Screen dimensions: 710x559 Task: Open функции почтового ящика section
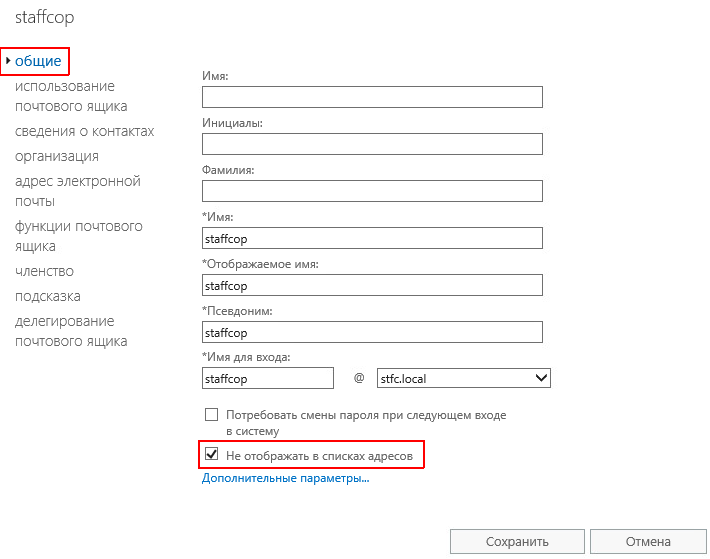click(x=79, y=236)
